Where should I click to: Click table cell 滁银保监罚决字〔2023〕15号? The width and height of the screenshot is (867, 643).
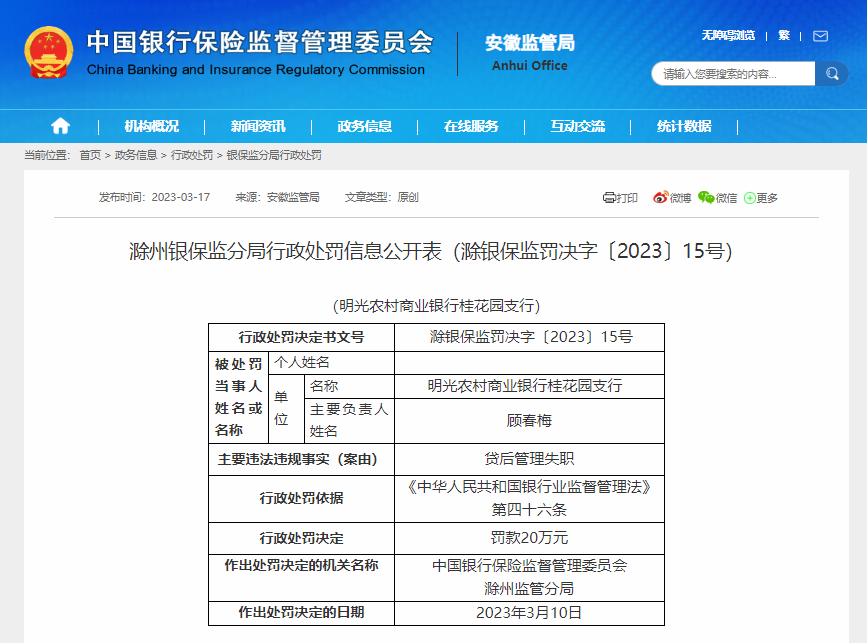pyautogui.click(x=530, y=337)
